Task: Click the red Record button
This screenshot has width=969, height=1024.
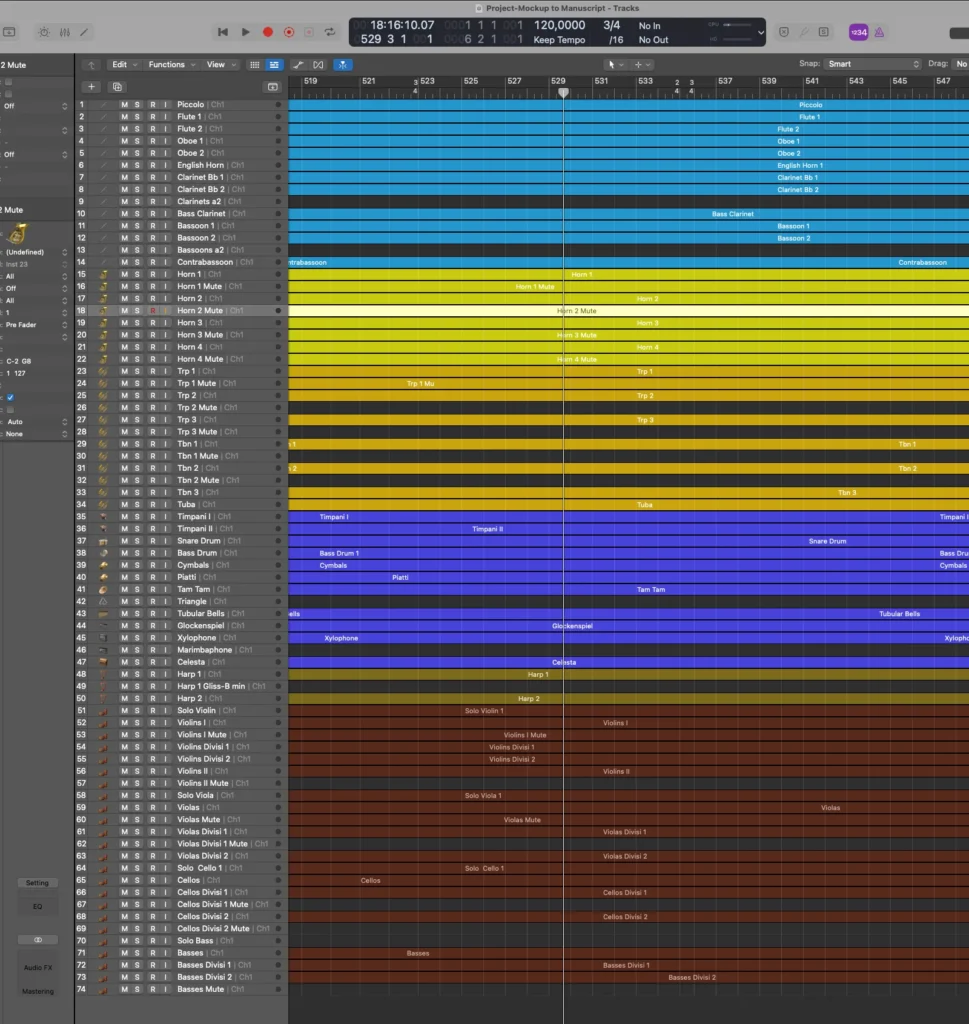Action: click(268, 32)
